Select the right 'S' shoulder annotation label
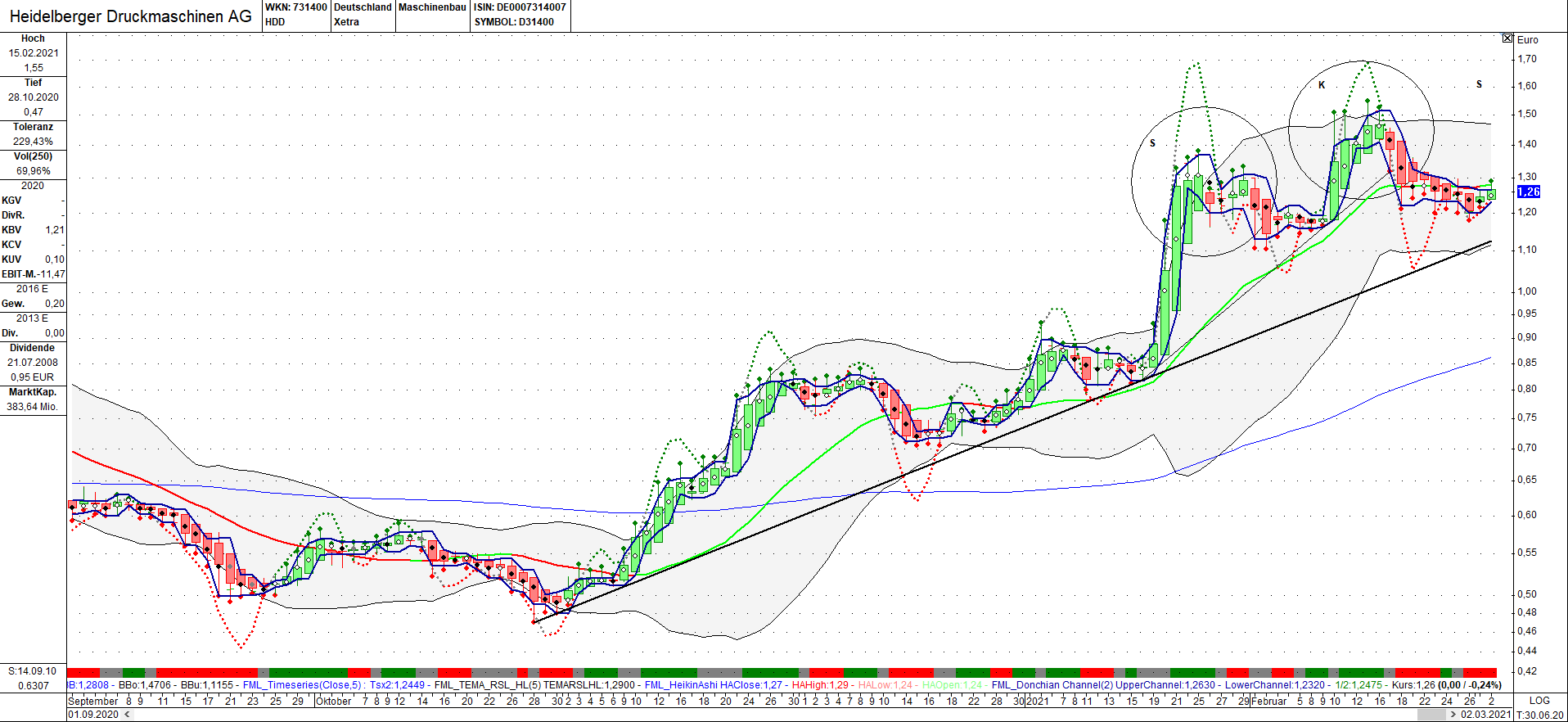 click(x=1479, y=84)
